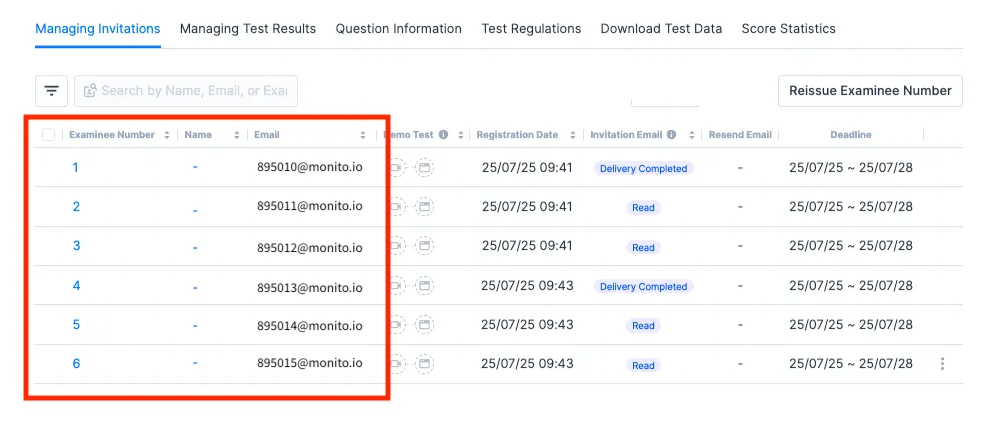The height and width of the screenshot is (429, 985).
Task: Switch to the Managing Invitations tab
Action: 97,29
